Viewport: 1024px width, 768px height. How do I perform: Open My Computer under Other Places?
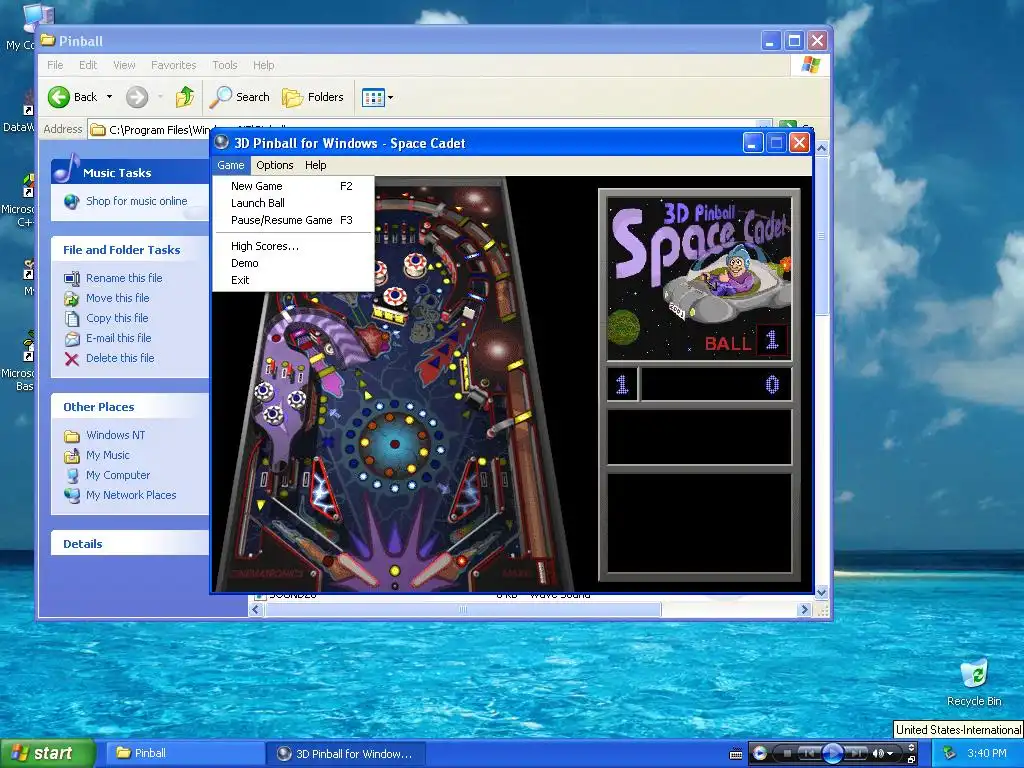pos(118,475)
